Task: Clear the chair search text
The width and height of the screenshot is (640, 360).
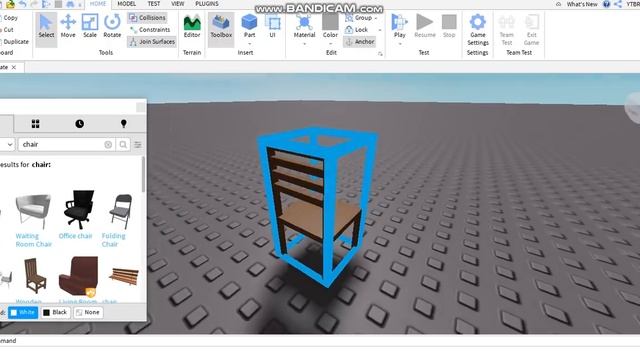Action: click(108, 144)
